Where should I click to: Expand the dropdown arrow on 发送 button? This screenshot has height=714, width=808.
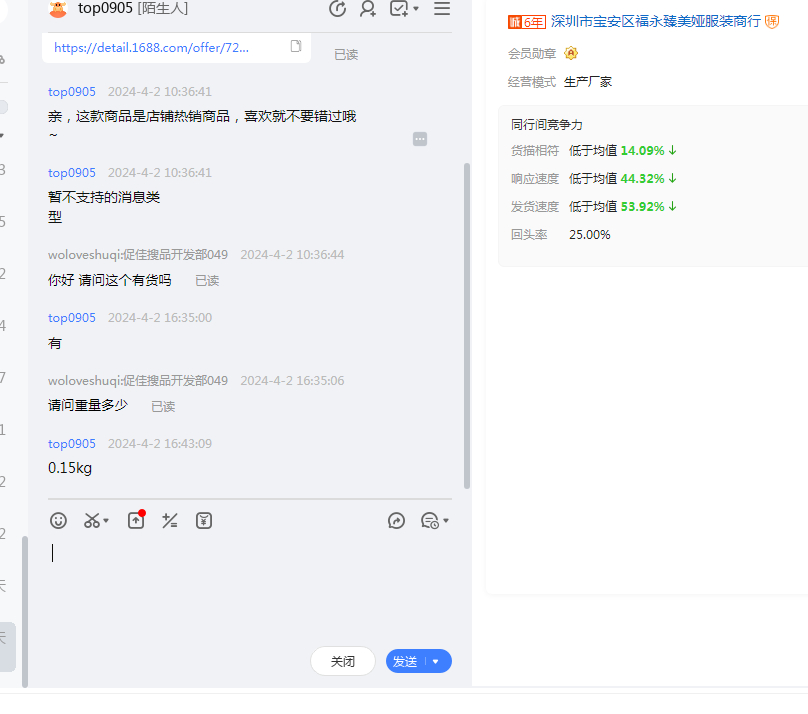[436, 661]
